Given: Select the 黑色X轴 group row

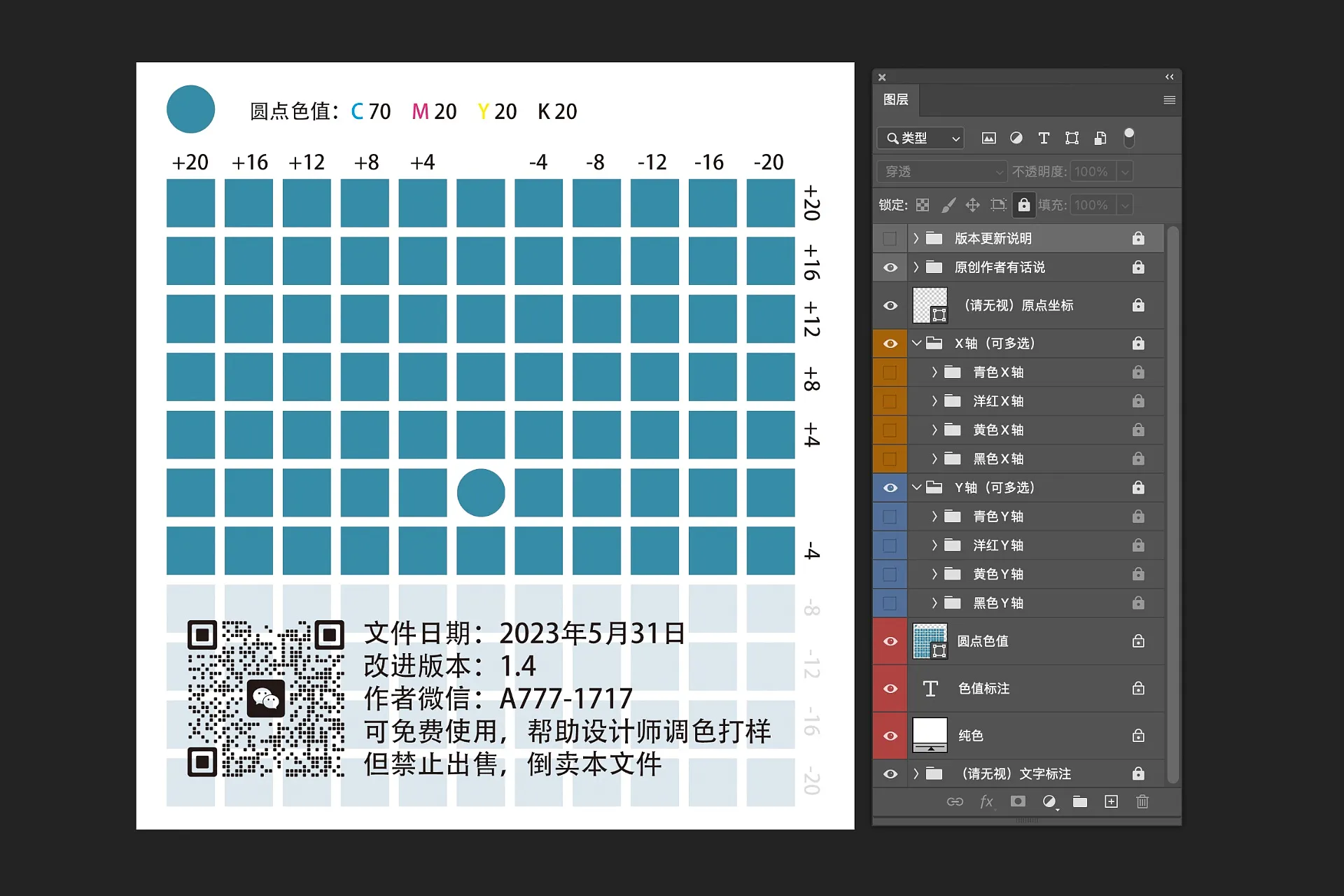Looking at the screenshot, I should point(1036,458).
